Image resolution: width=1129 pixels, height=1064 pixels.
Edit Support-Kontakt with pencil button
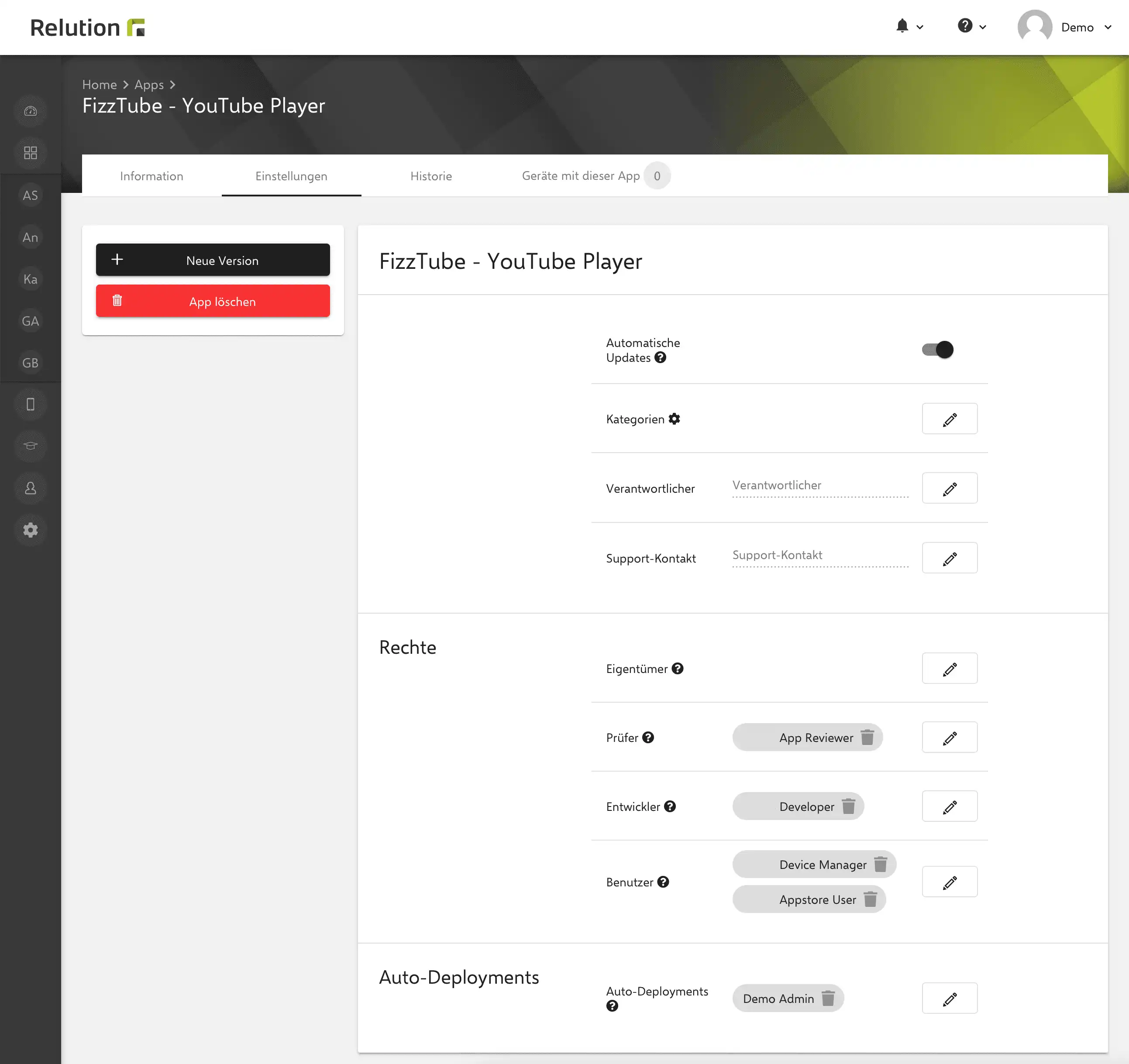pyautogui.click(x=950, y=558)
